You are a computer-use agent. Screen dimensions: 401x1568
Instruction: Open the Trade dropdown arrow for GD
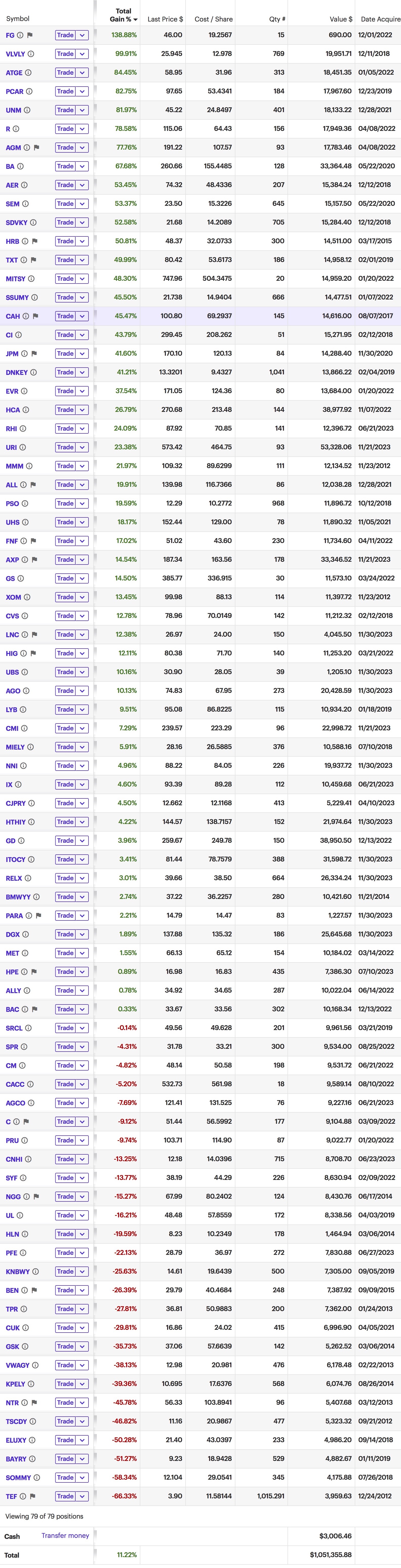(82, 841)
